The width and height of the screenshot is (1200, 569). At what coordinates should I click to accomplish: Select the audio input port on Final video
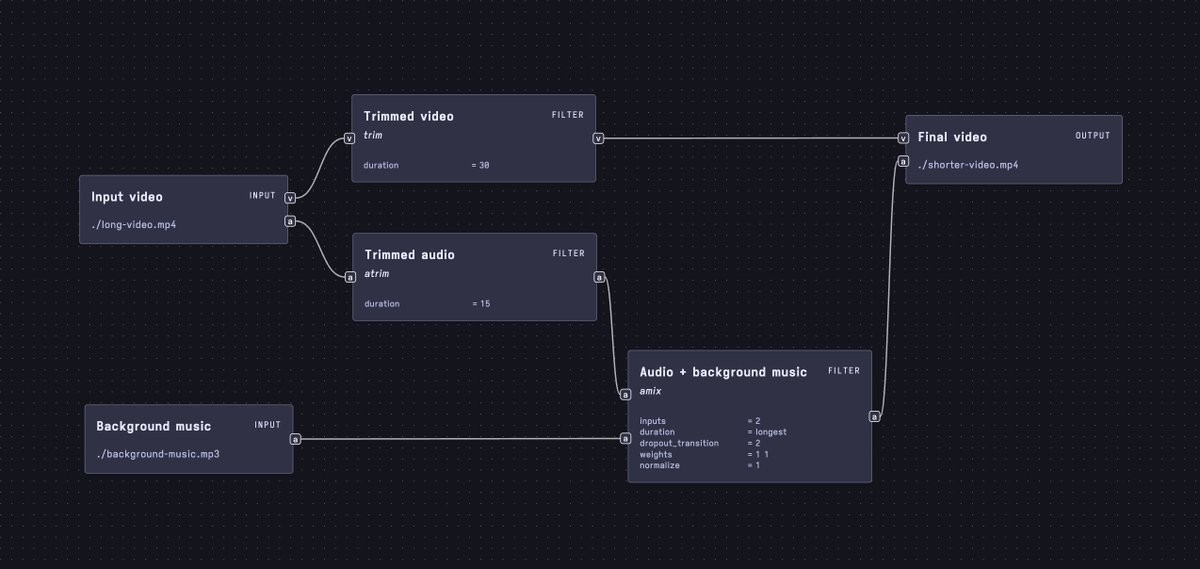coord(903,161)
